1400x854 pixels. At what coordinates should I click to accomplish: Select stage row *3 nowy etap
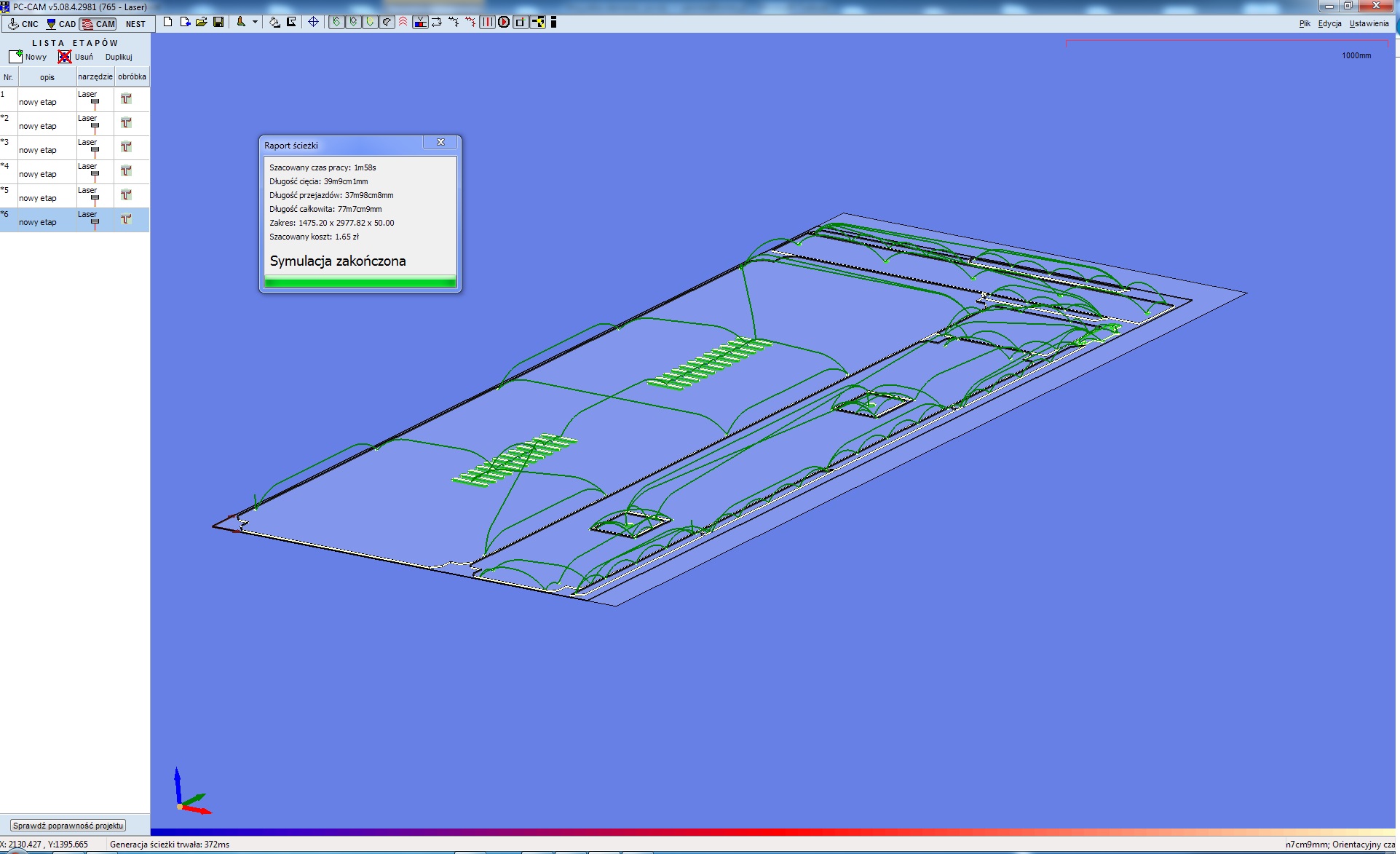[75, 147]
